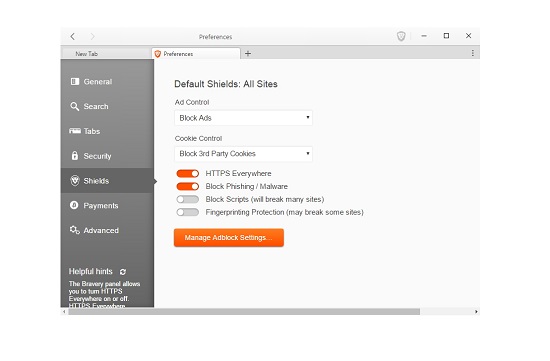This screenshot has width=550, height=361.
Task: Add a new tab with plus icon
Action: (248, 54)
